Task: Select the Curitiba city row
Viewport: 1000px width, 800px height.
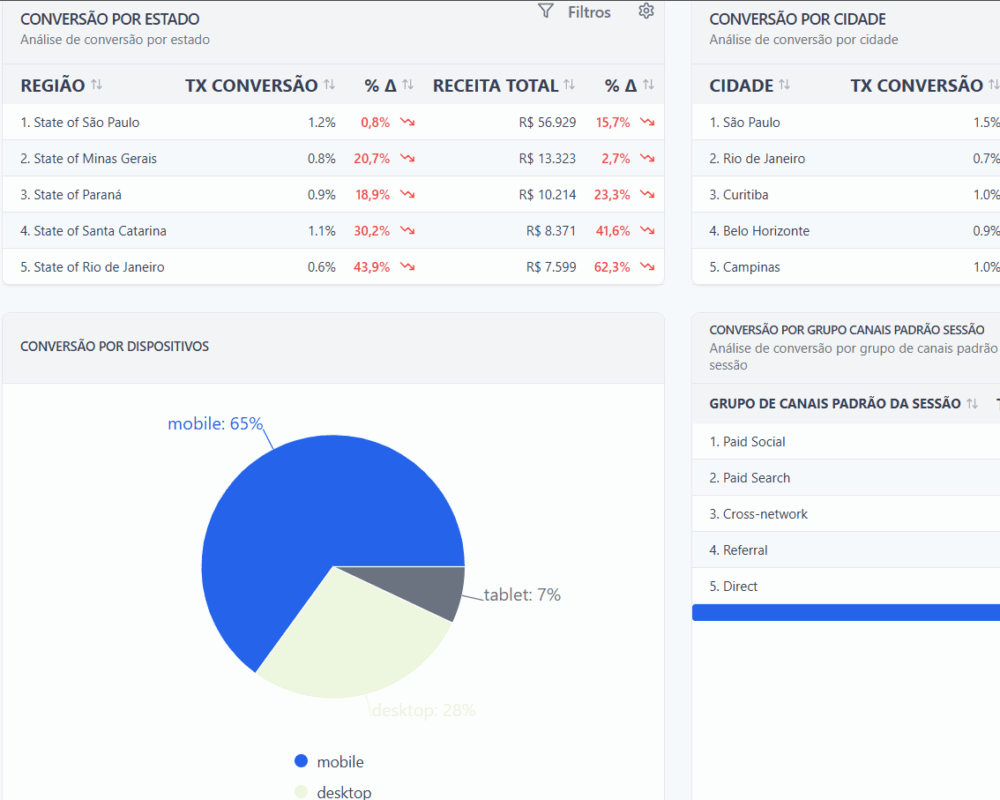Action: coord(846,195)
